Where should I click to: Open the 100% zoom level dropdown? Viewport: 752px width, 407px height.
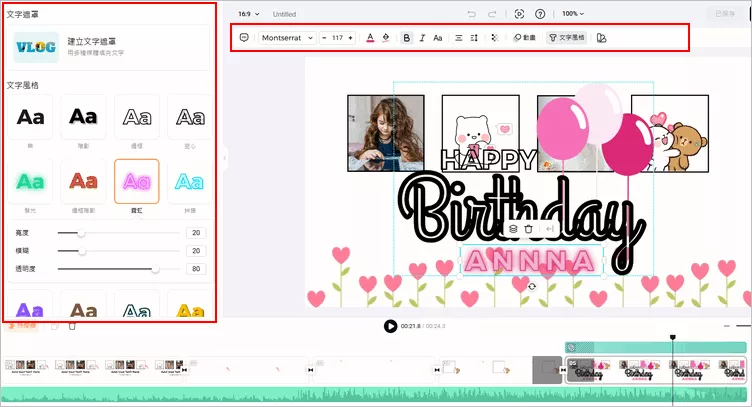pyautogui.click(x=573, y=14)
